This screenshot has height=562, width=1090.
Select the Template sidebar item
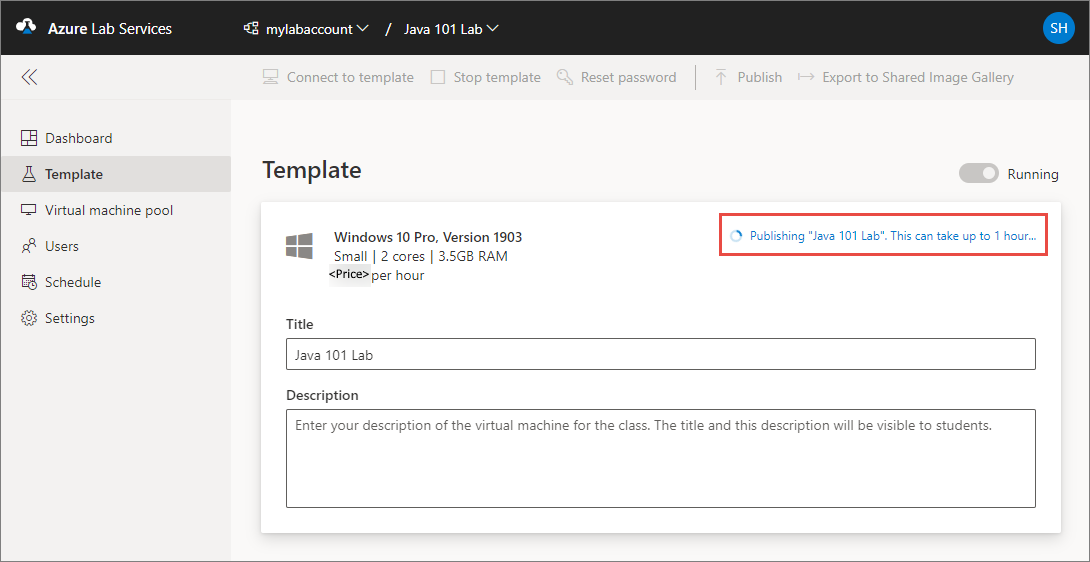coord(115,174)
